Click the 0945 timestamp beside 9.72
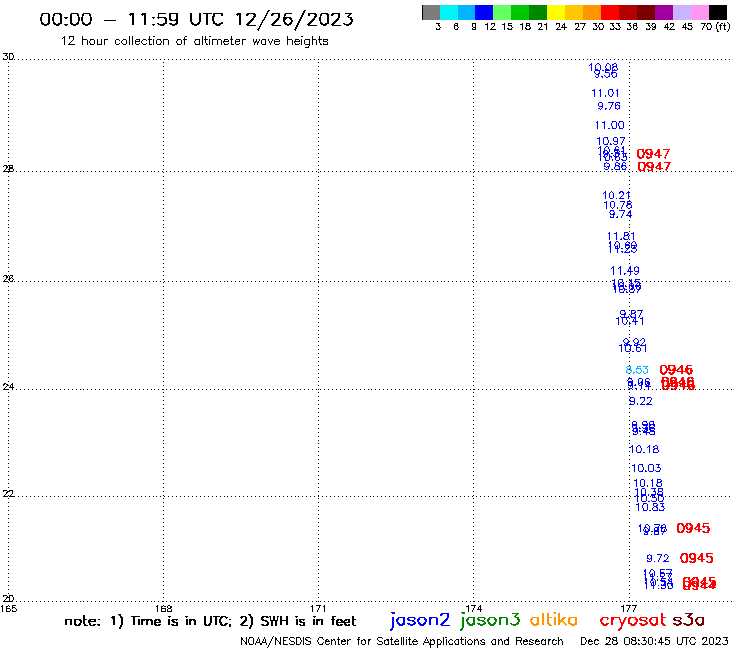 pyautogui.click(x=697, y=558)
